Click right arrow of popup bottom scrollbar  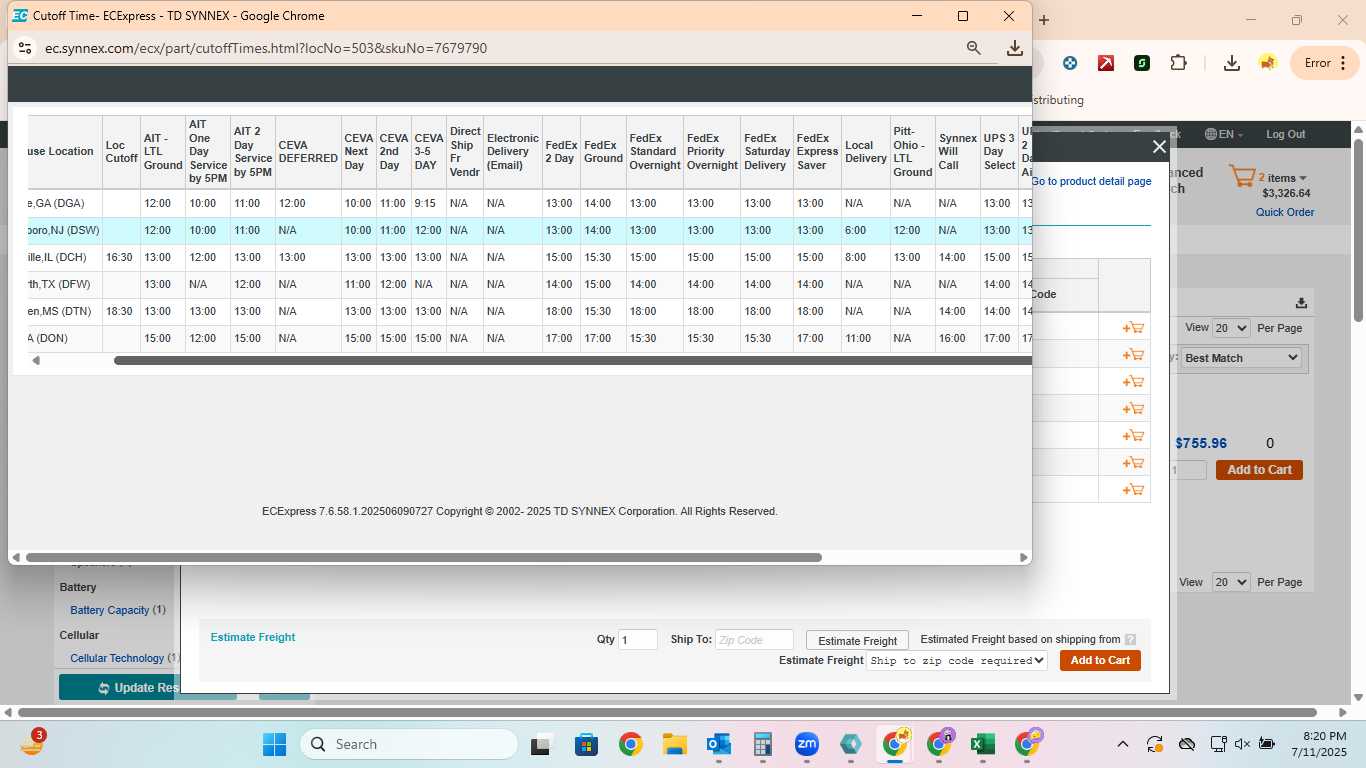click(x=1024, y=557)
